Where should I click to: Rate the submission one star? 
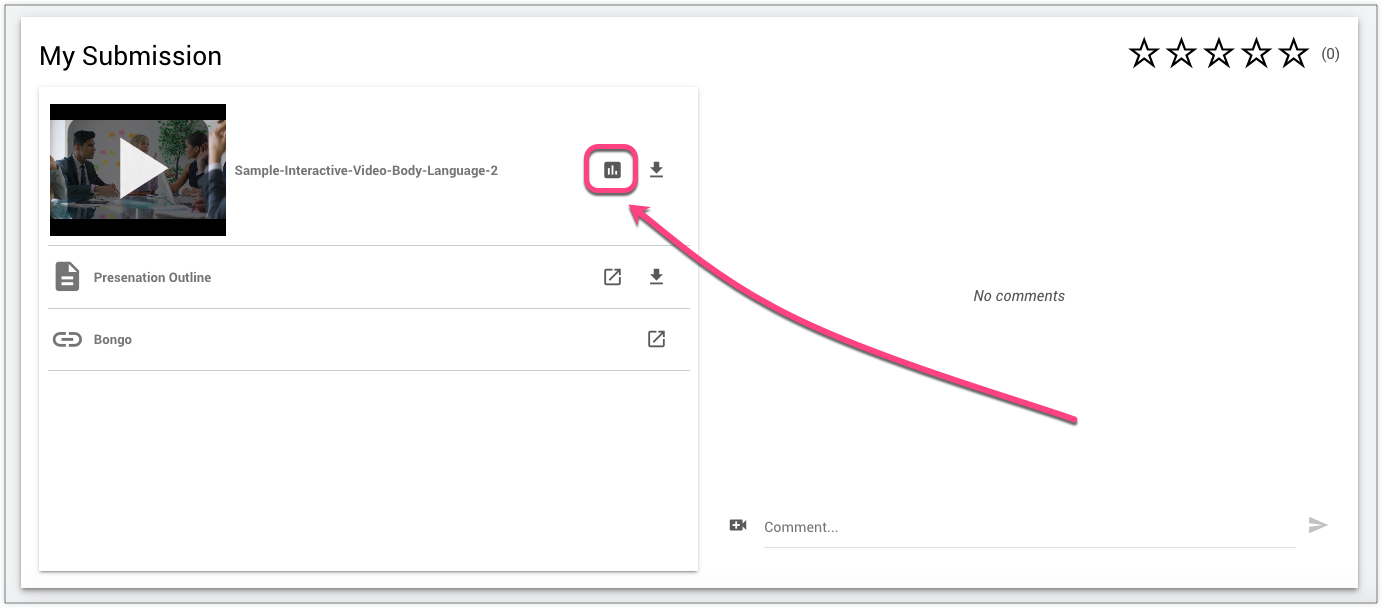coord(1144,54)
